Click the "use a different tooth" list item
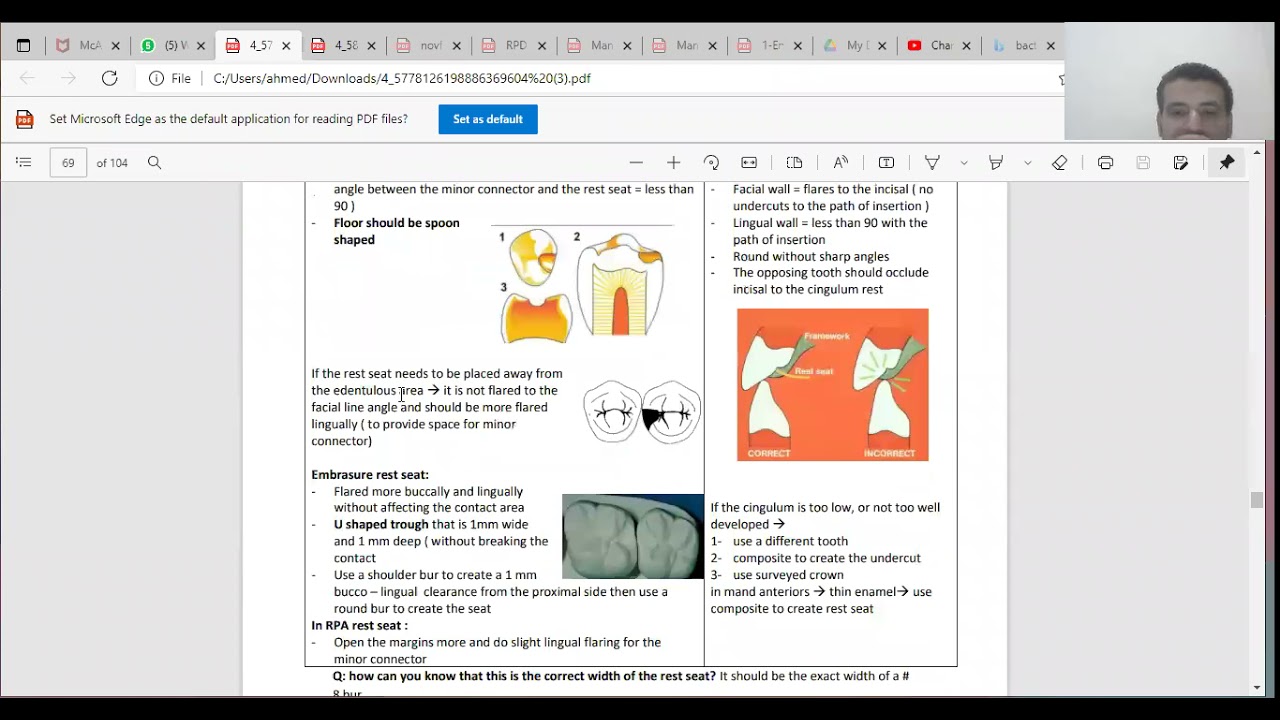1280x720 pixels. [790, 542]
